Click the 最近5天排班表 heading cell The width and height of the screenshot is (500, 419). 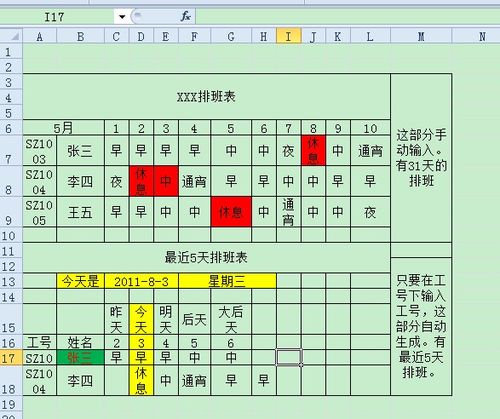[206, 258]
